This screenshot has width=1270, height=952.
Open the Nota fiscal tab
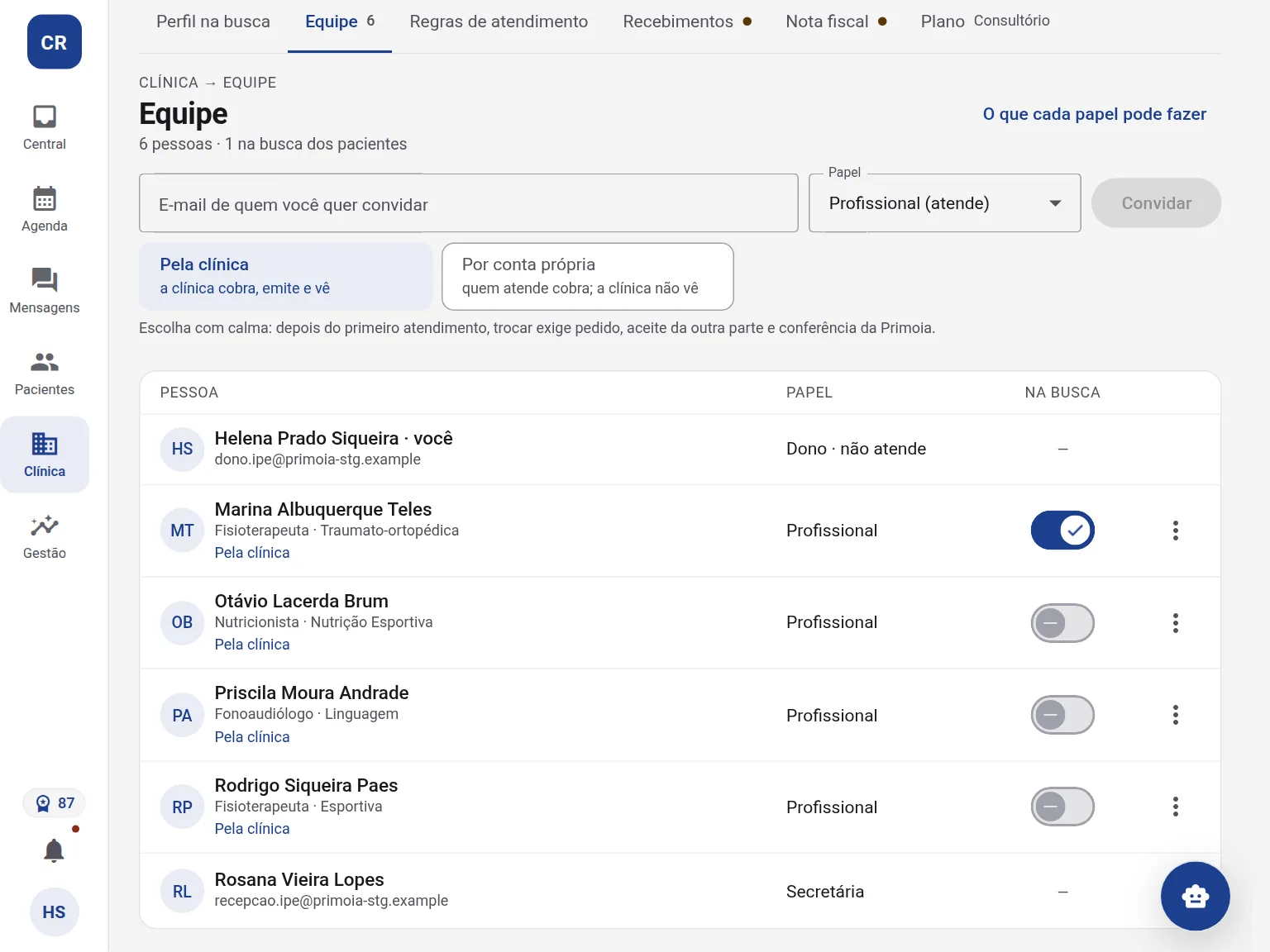tap(836, 21)
